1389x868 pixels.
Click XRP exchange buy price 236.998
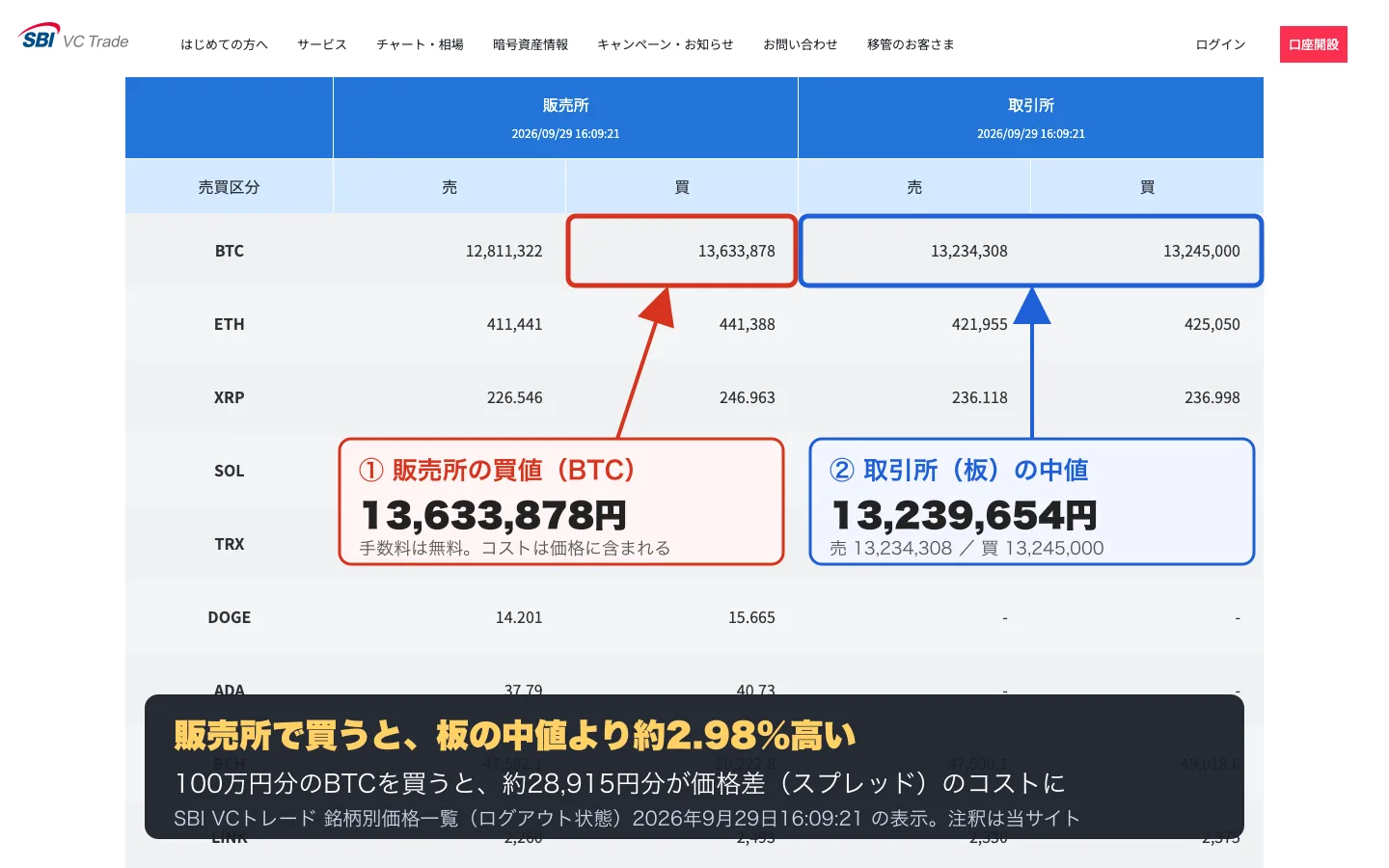point(1212,397)
